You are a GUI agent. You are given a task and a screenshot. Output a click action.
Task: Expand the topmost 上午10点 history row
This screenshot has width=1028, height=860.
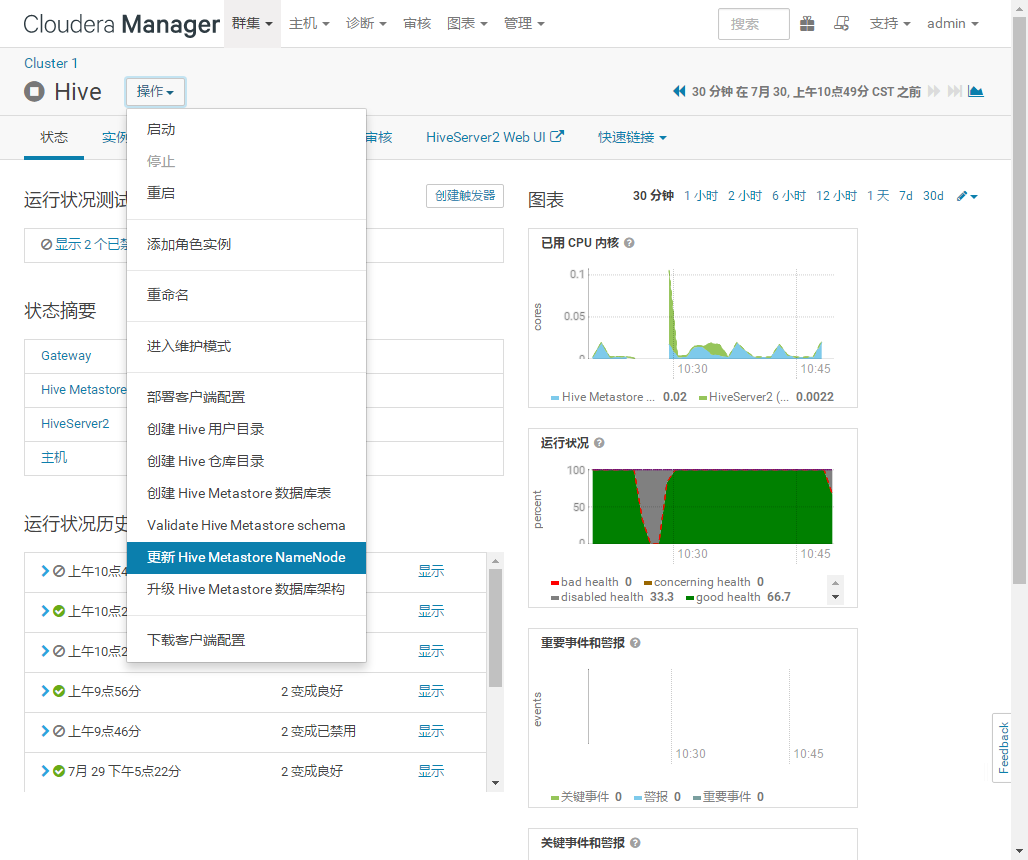pyautogui.click(x=45, y=571)
